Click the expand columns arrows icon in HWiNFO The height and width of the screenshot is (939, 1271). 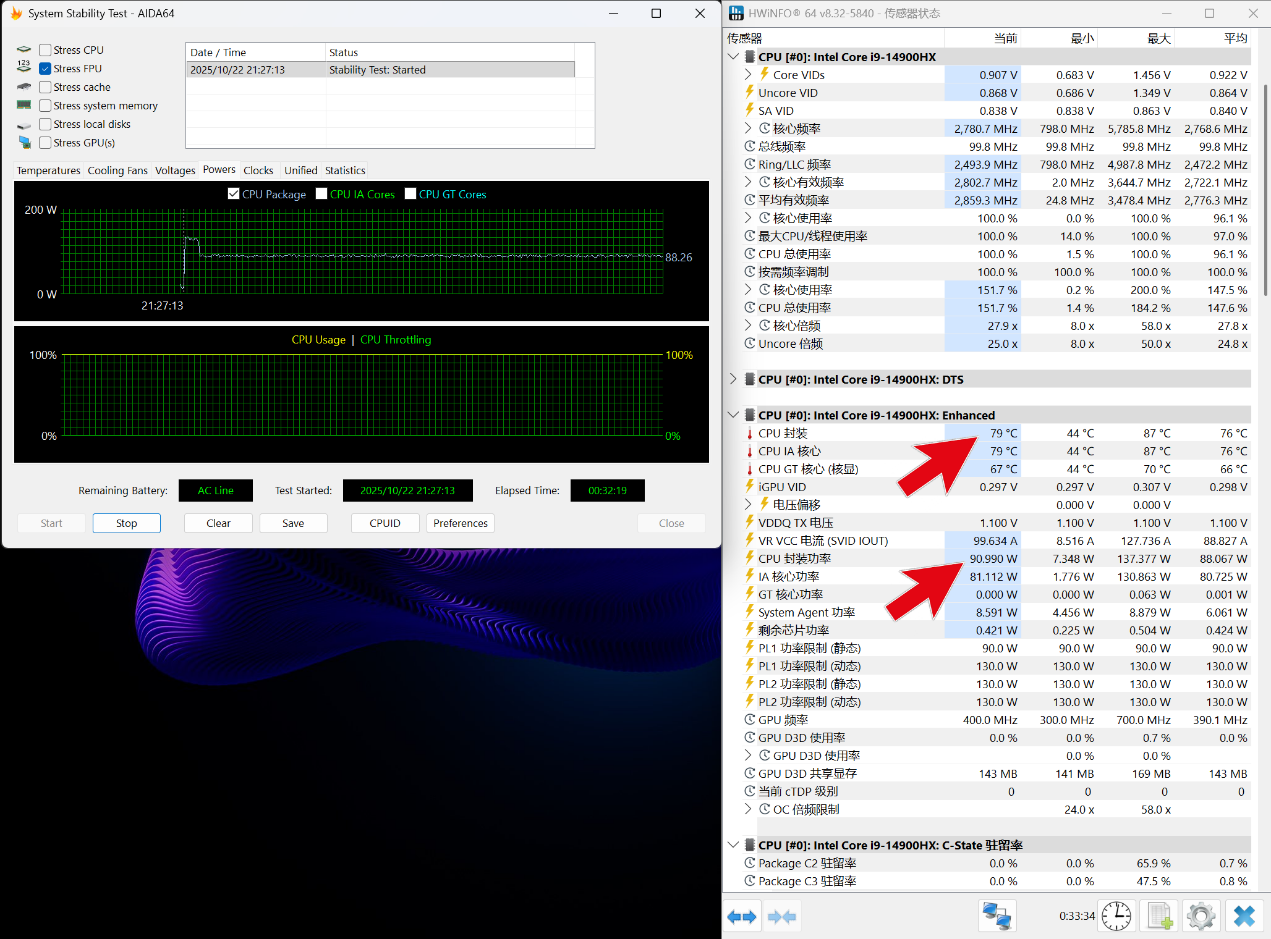pos(742,916)
